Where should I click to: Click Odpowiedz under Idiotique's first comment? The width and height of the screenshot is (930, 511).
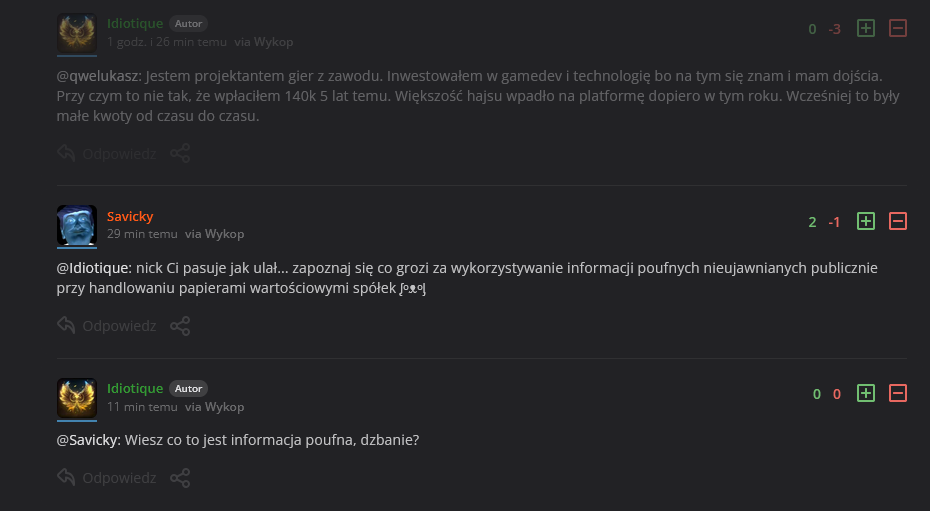[108, 153]
